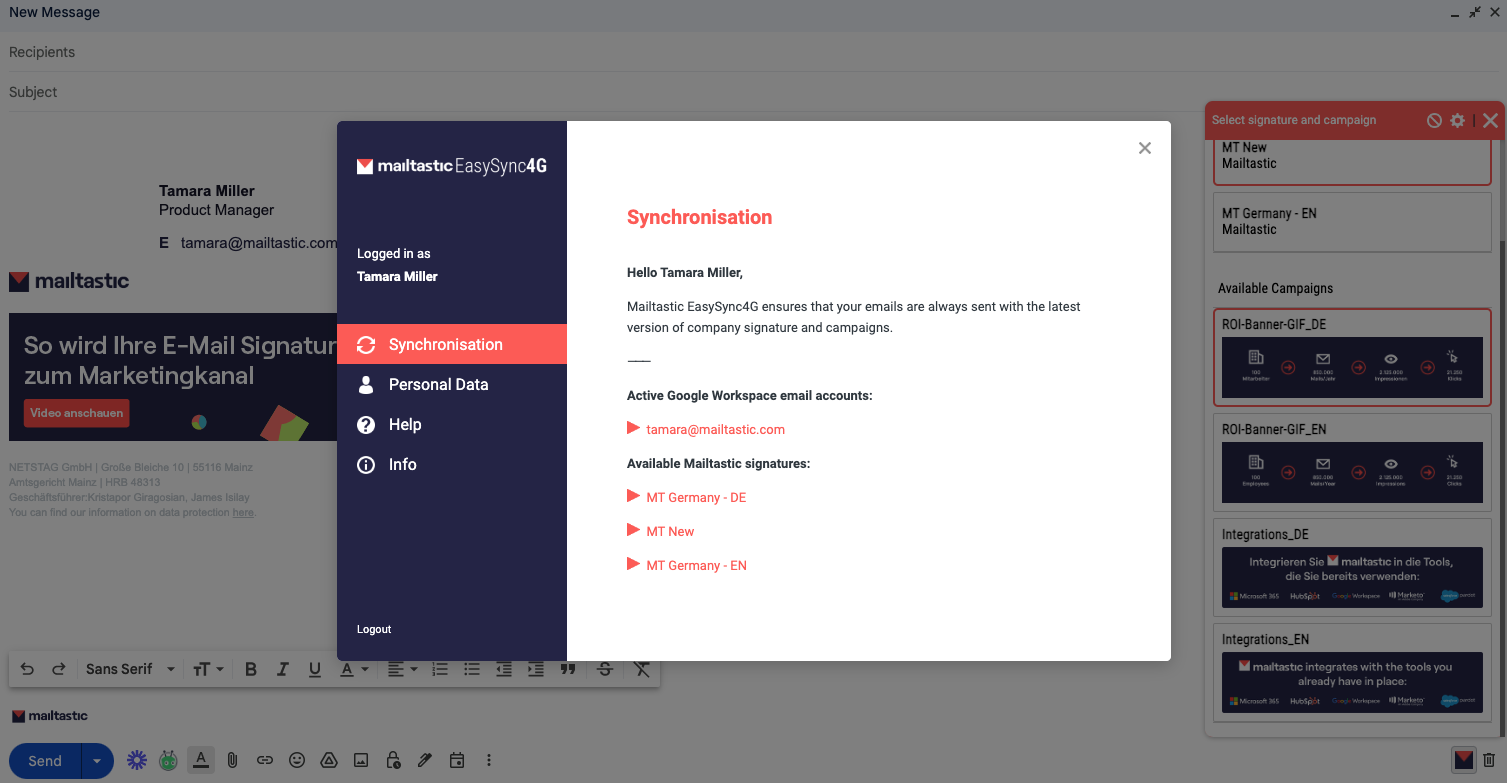This screenshot has height=783, width=1507.
Task: Select MT Germany - EN signature card
Action: pos(1352,221)
